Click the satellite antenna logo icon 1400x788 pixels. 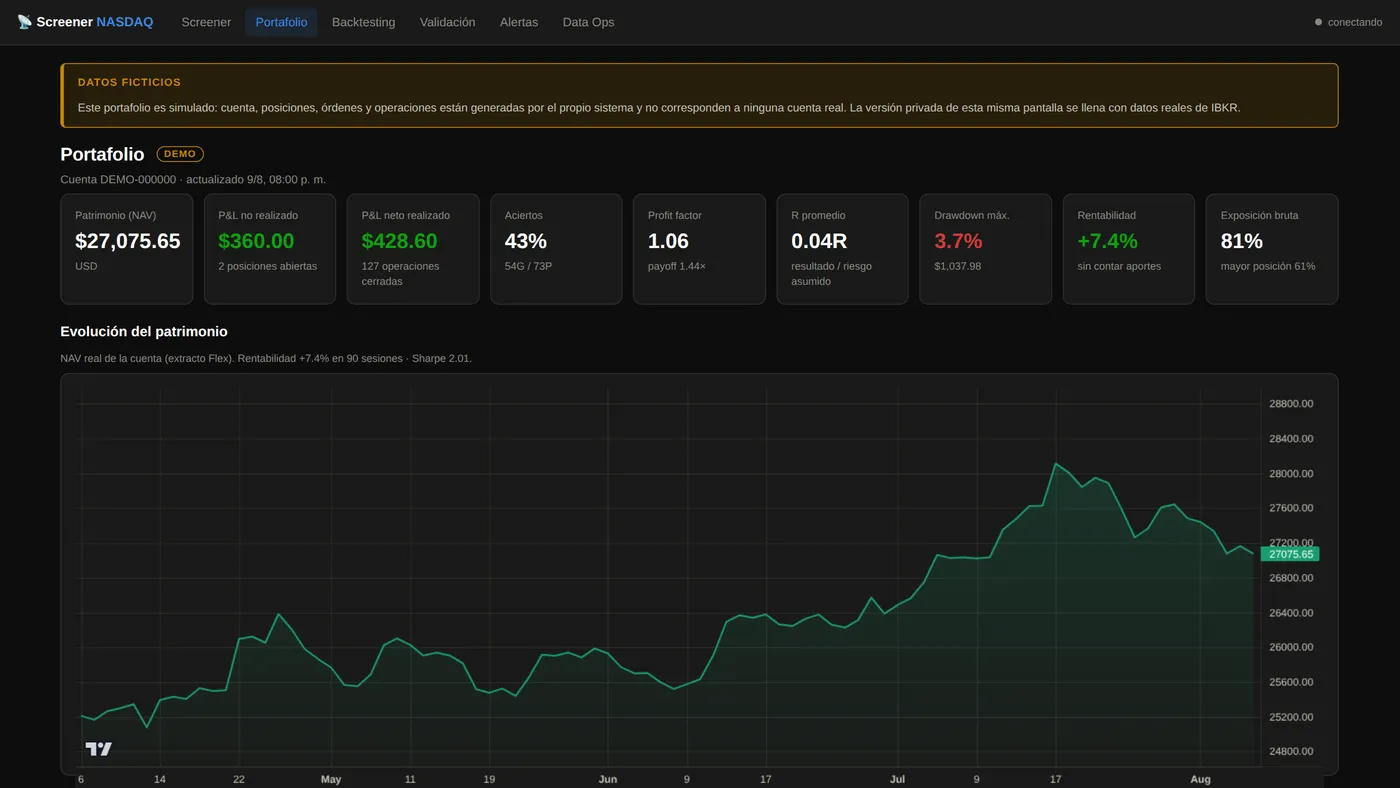click(x=24, y=22)
